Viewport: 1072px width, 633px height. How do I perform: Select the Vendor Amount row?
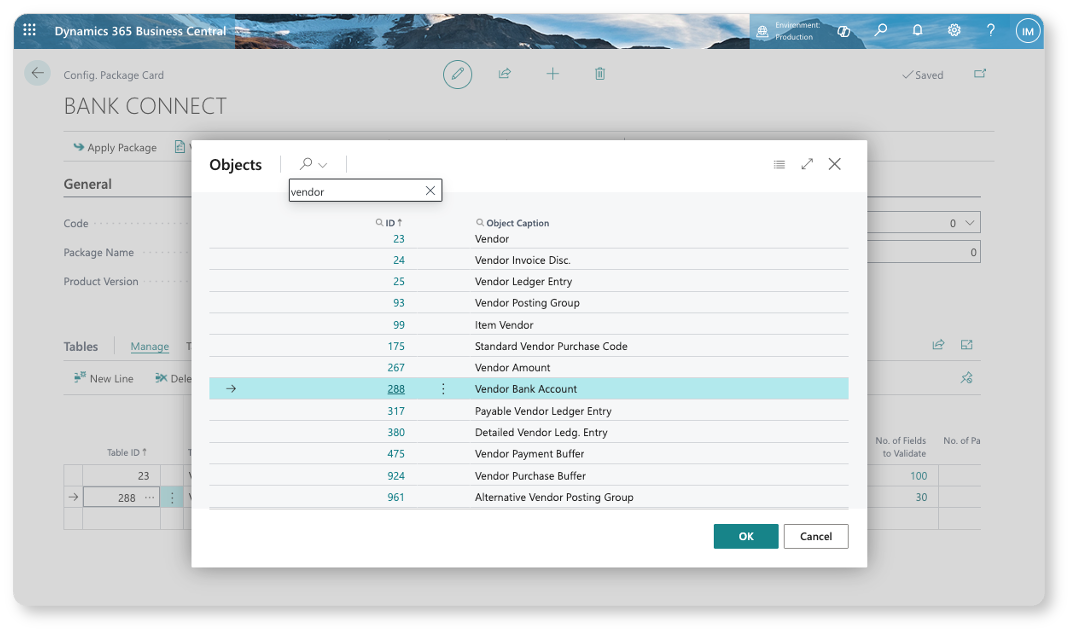click(528, 367)
